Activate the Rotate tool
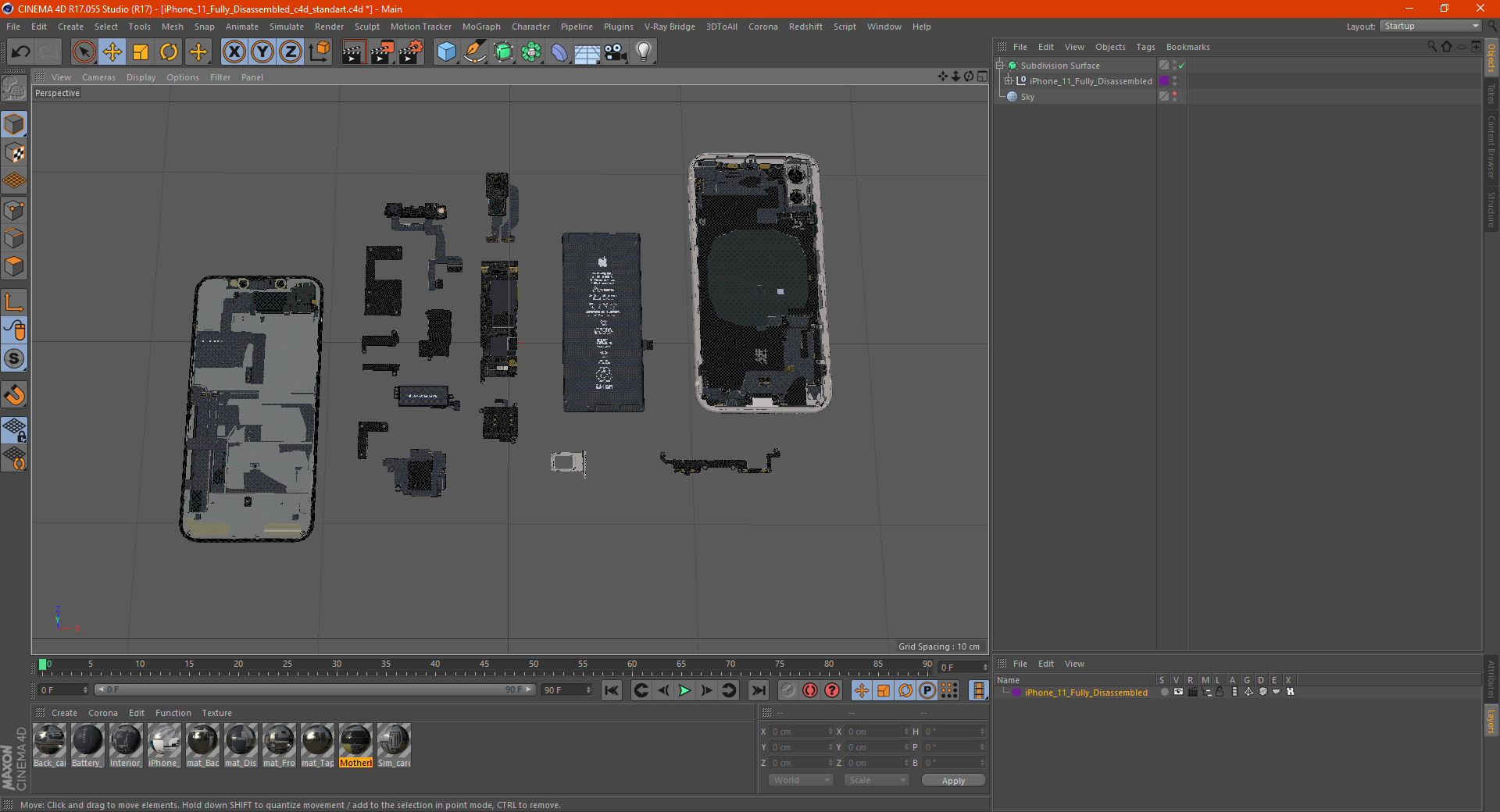Viewport: 1500px width, 812px height. click(x=169, y=52)
